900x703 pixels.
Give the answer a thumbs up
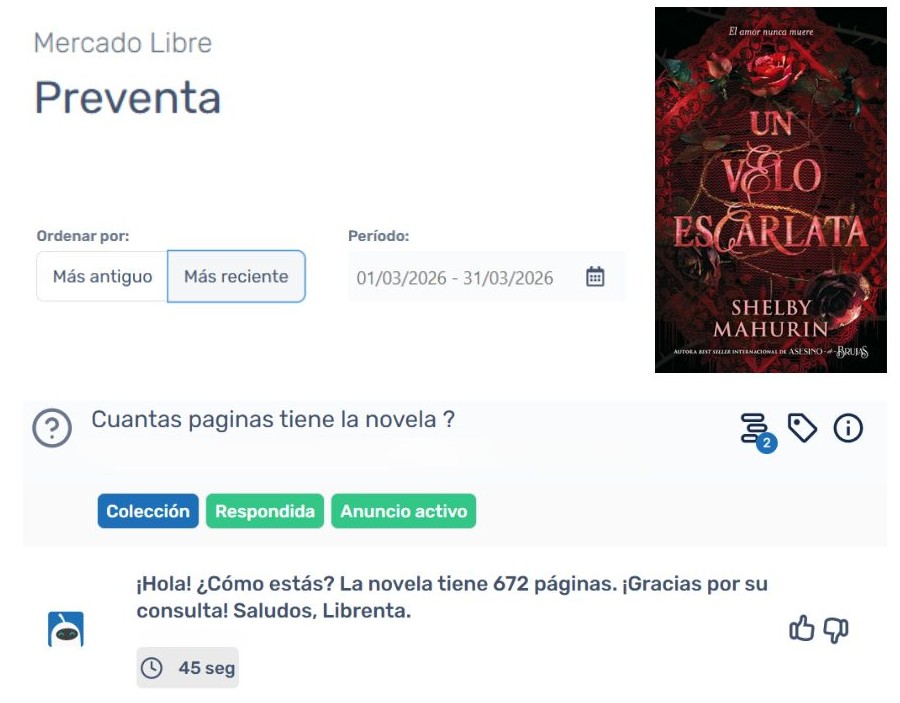(x=802, y=628)
